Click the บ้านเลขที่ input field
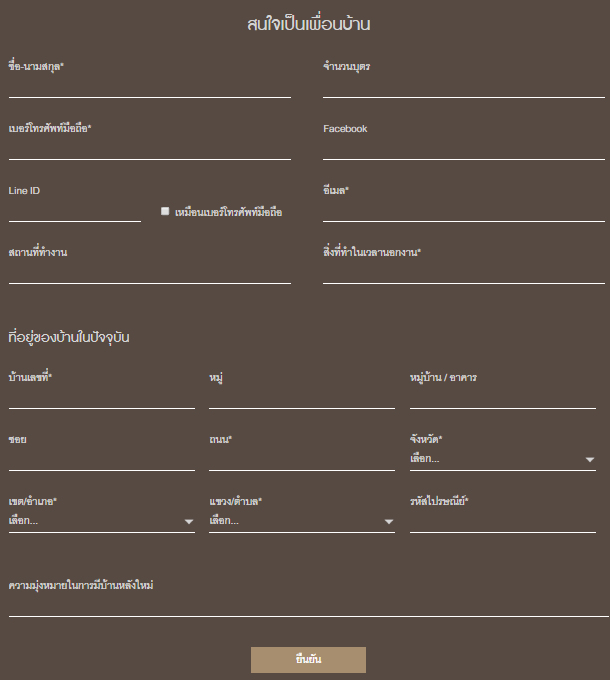The width and height of the screenshot is (610, 680). click(x=101, y=398)
